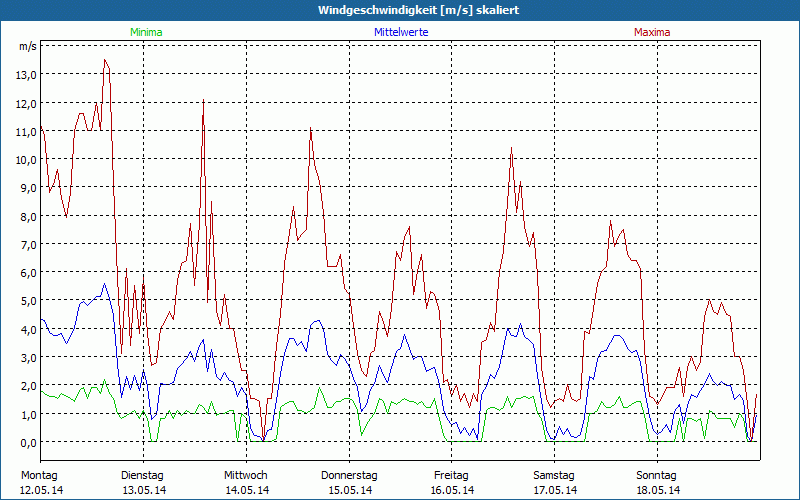Click the 'Dienstag' day label
Image resolution: width=800 pixels, height=500 pixels.
[142, 476]
